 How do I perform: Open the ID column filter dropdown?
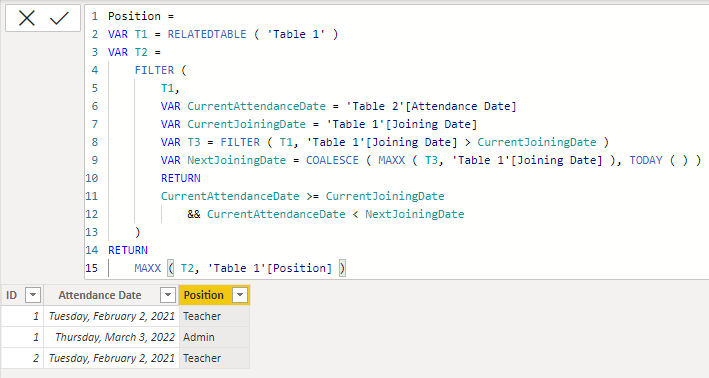coord(33,295)
